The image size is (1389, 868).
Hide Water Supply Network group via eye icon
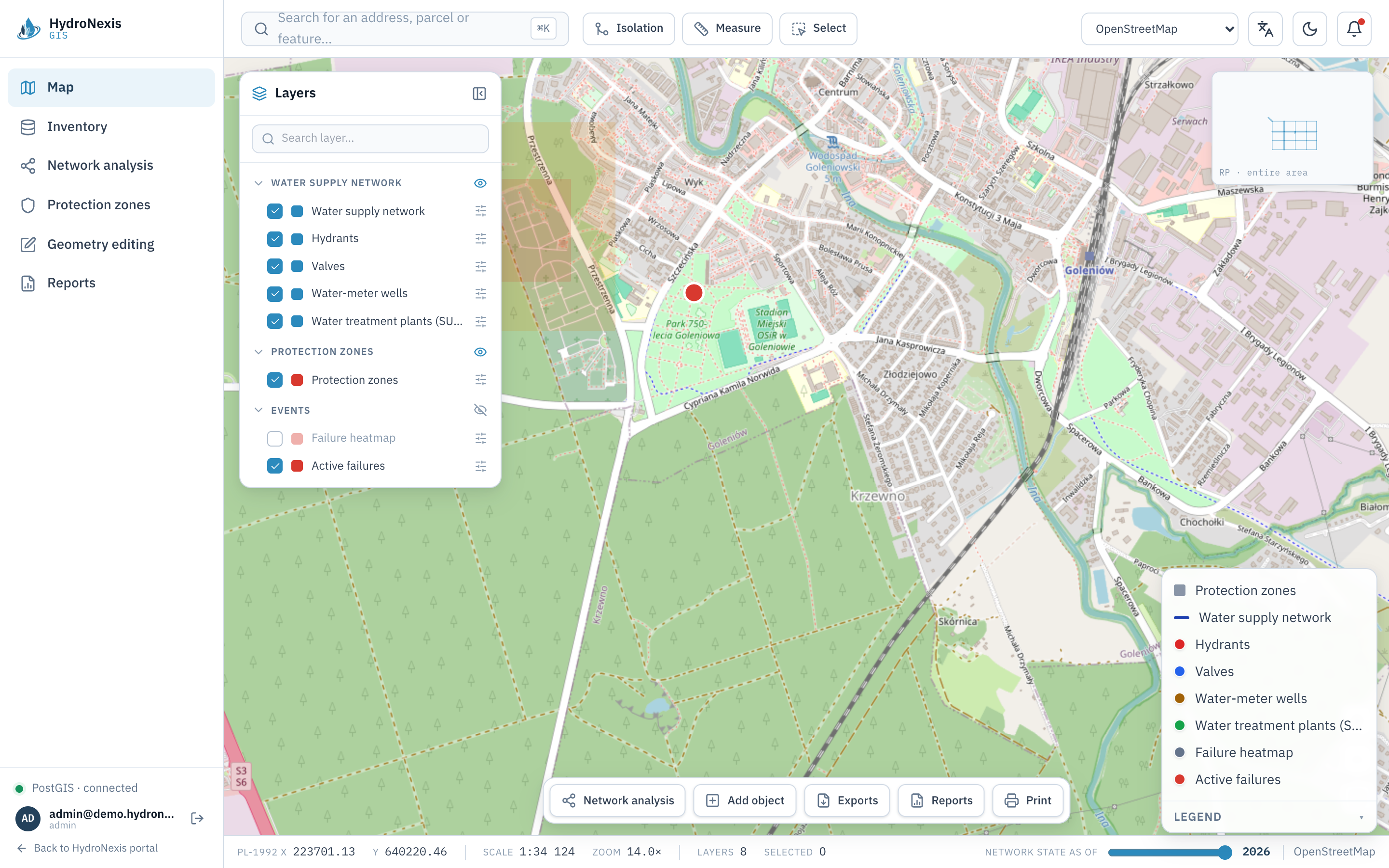click(480, 183)
